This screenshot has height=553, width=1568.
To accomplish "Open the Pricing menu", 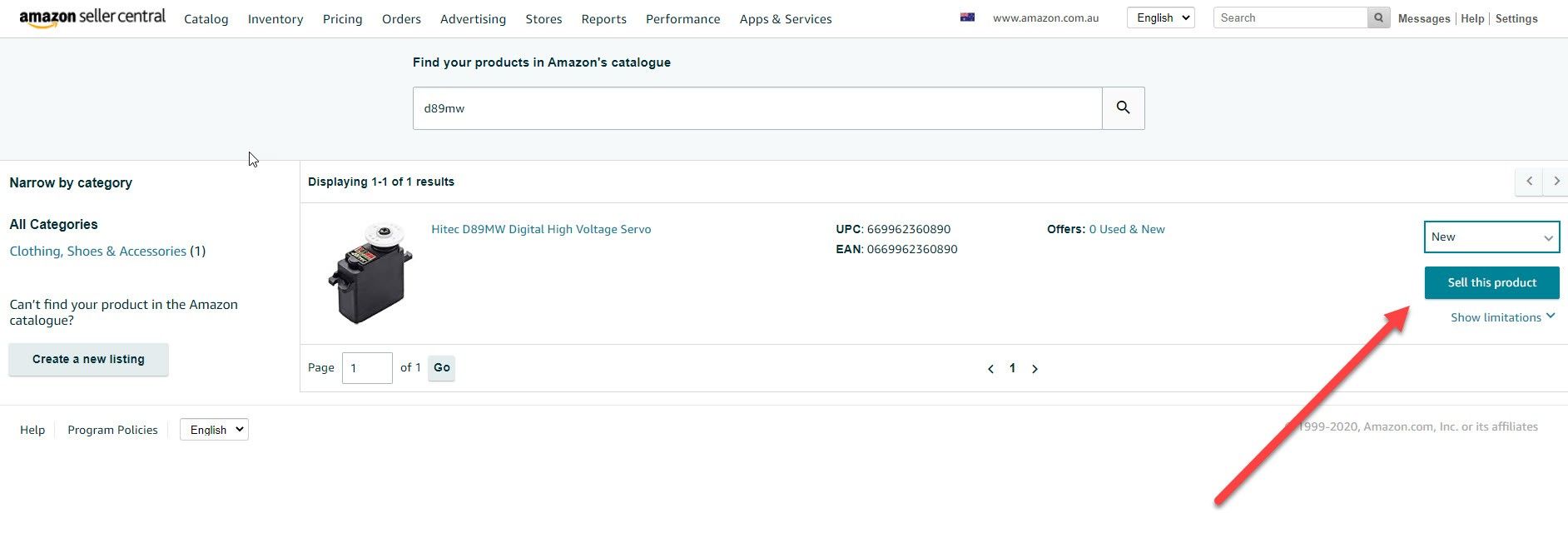I will tap(343, 18).
